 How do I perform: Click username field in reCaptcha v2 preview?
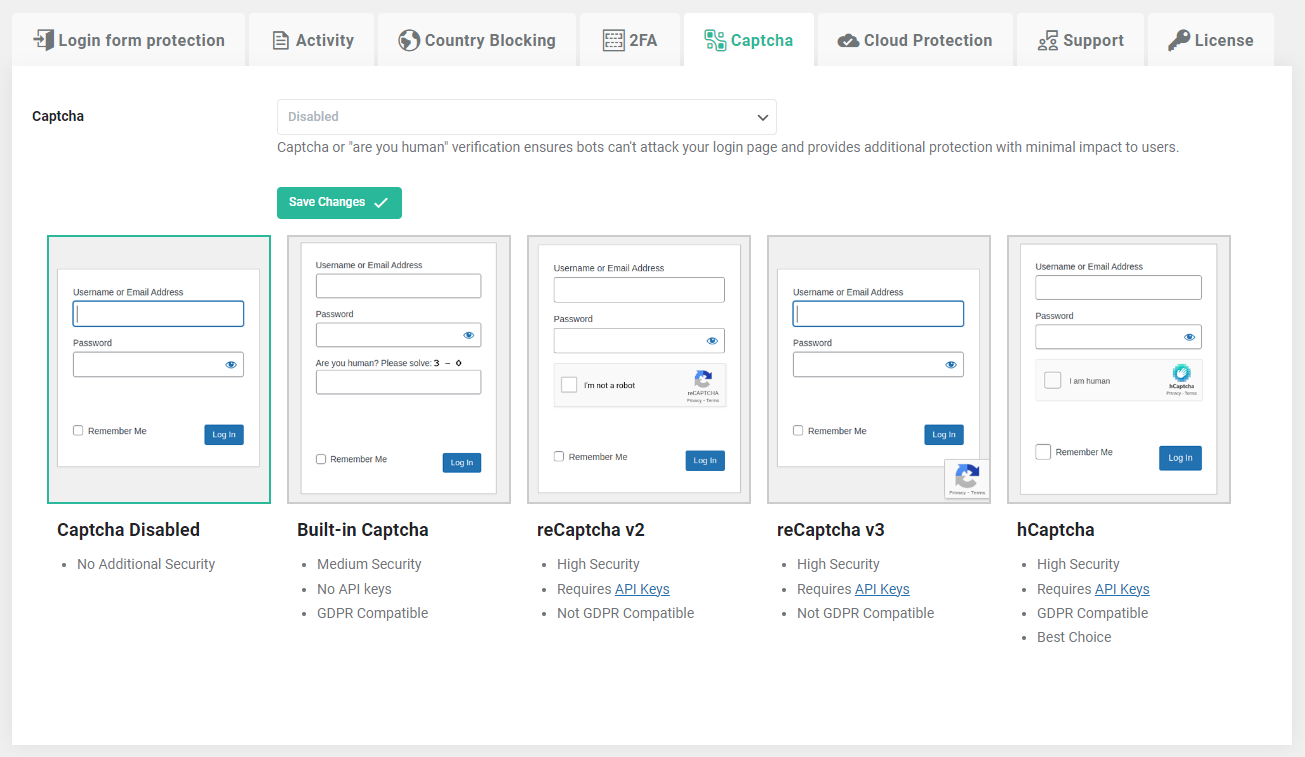[x=639, y=290]
